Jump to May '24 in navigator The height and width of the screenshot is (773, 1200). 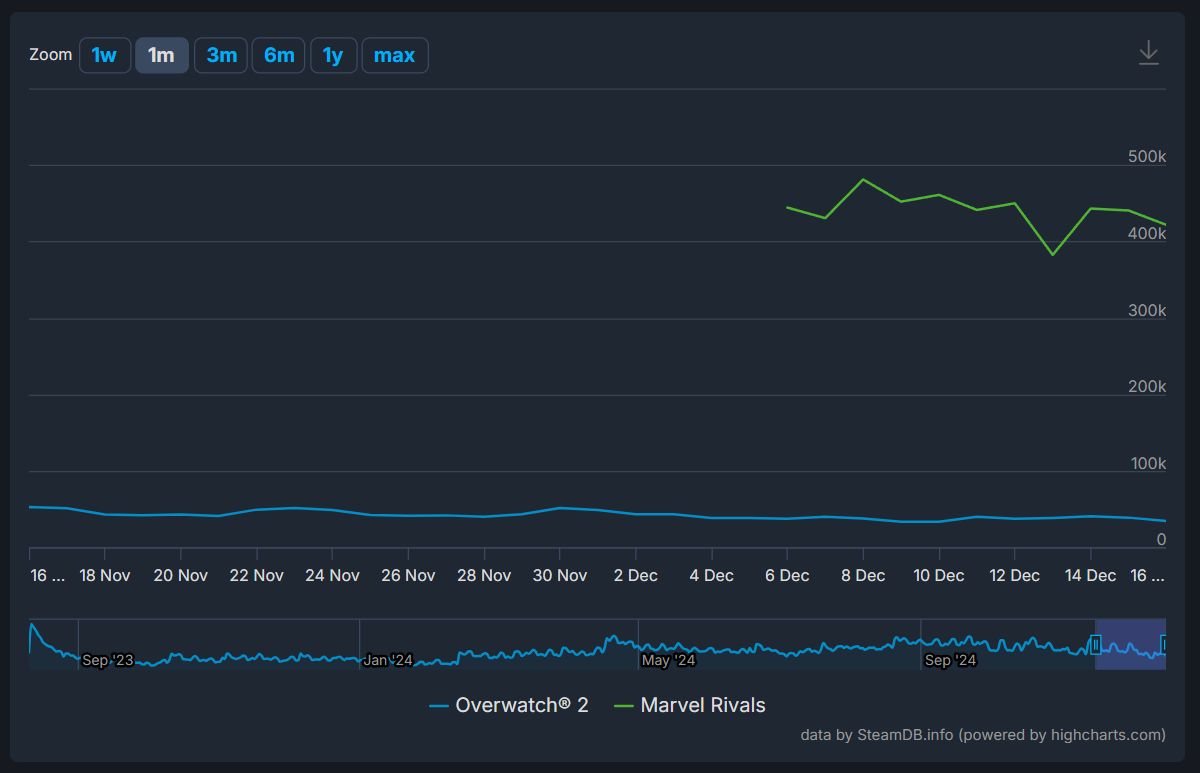point(668,660)
